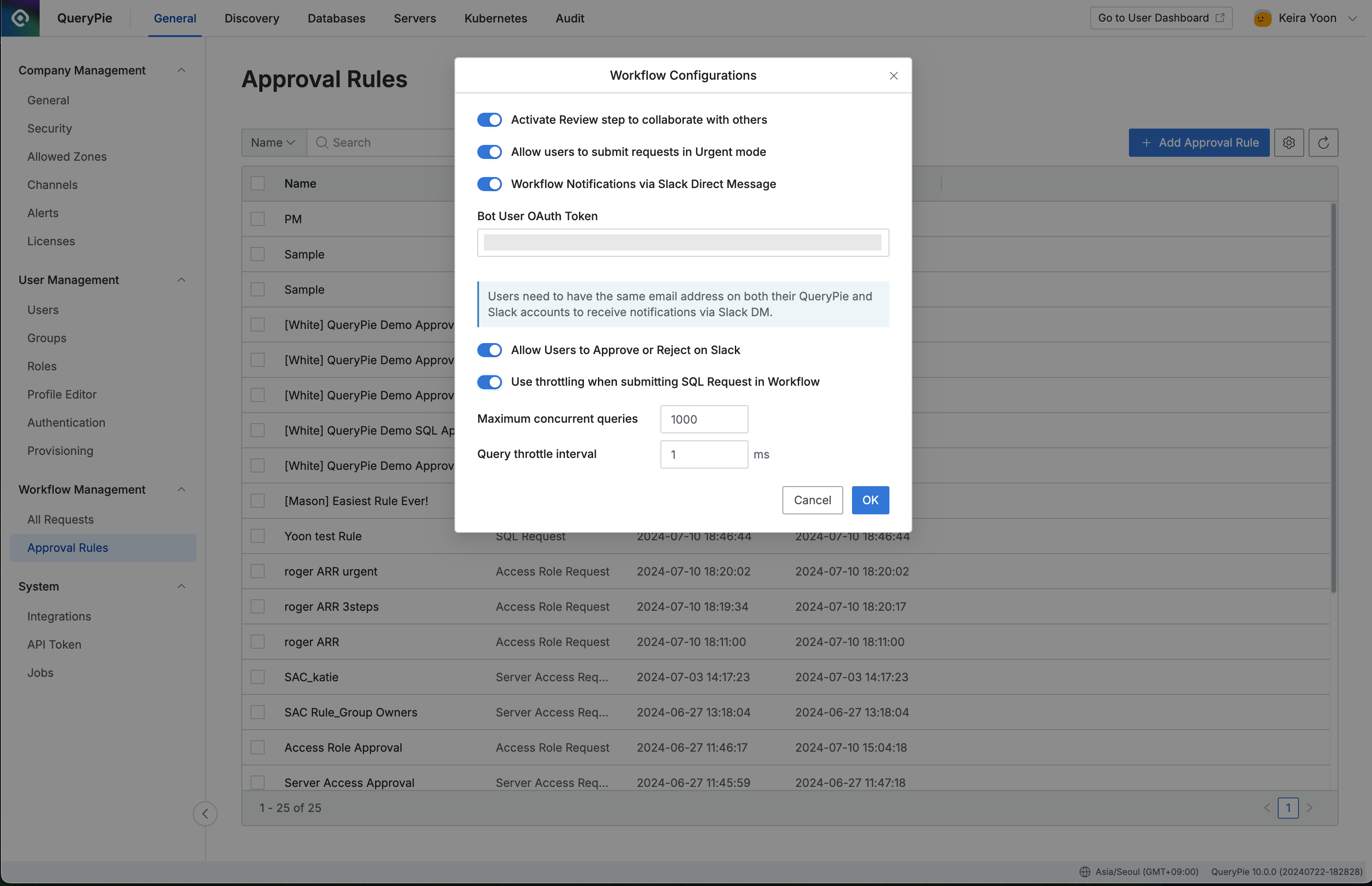
Task: Disable Allow users to submit in Urgent mode
Action: [x=489, y=152]
